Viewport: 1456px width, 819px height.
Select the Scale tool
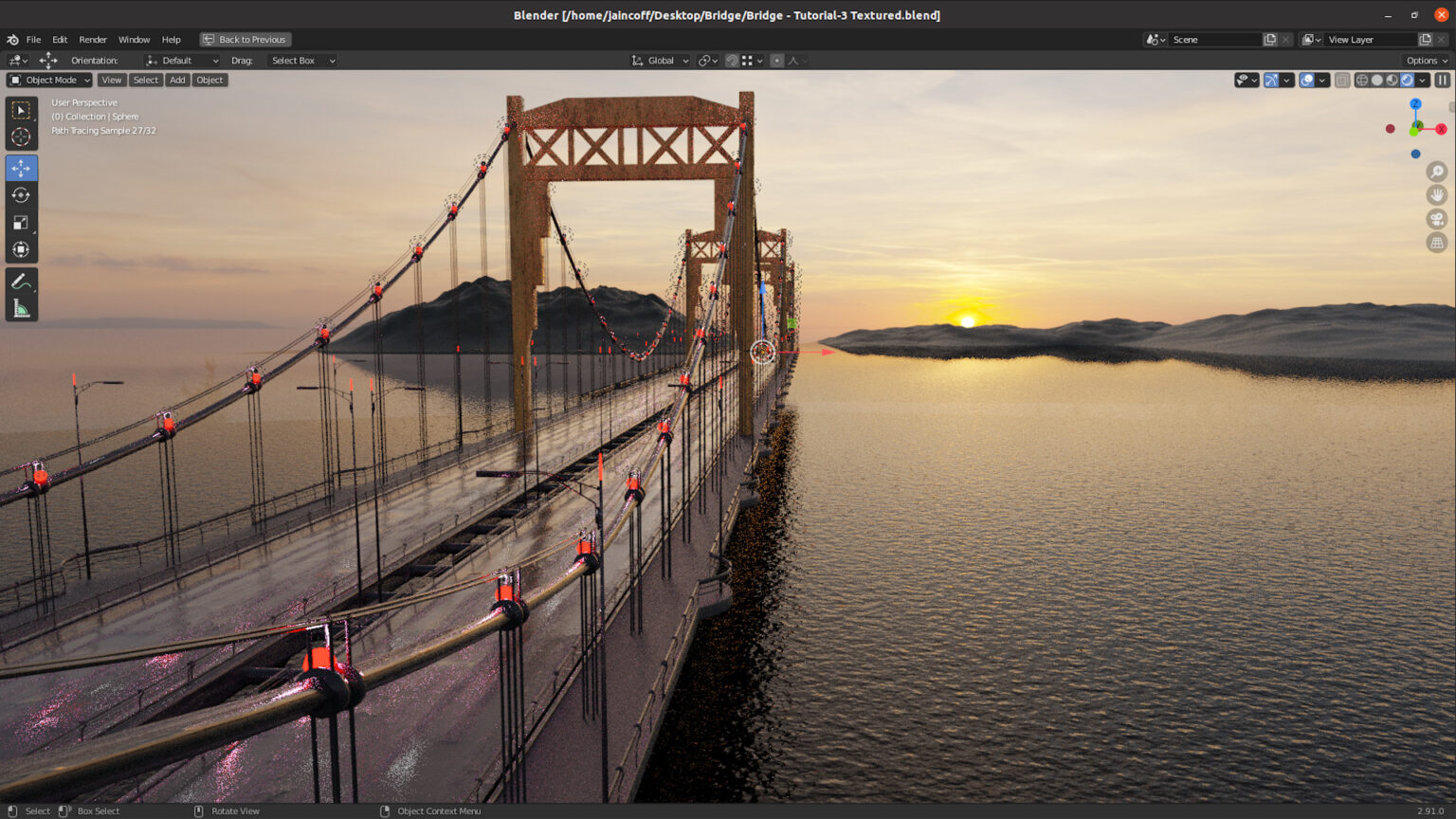[x=21, y=222]
